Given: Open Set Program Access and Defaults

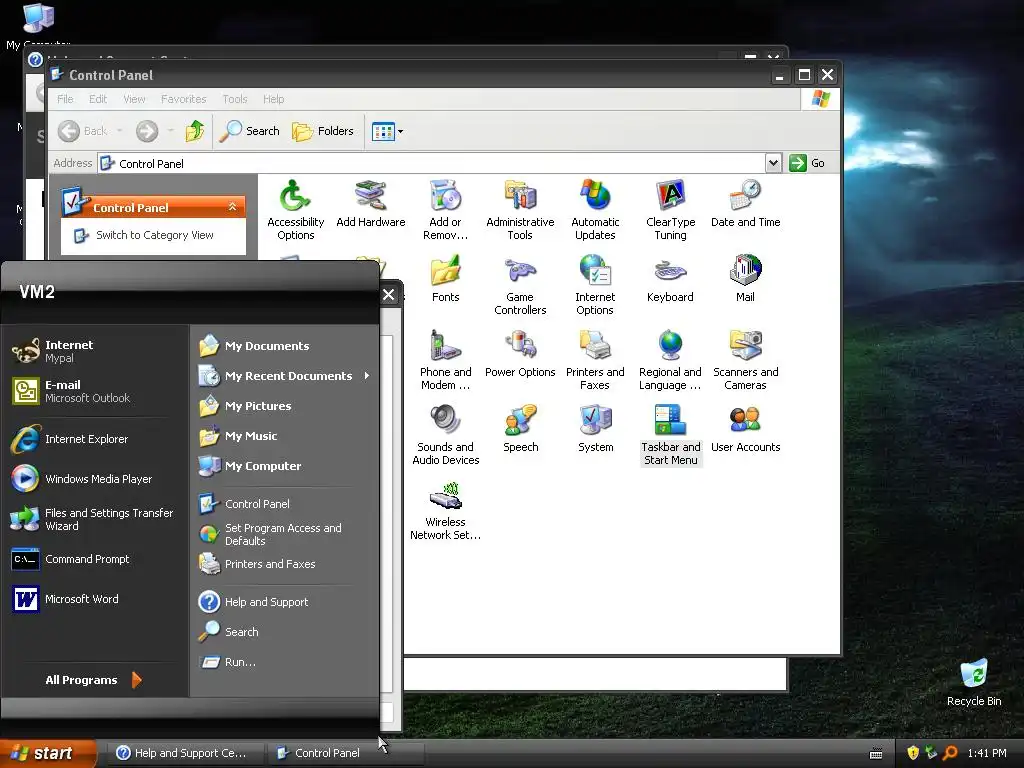Looking at the screenshot, I should [x=284, y=534].
